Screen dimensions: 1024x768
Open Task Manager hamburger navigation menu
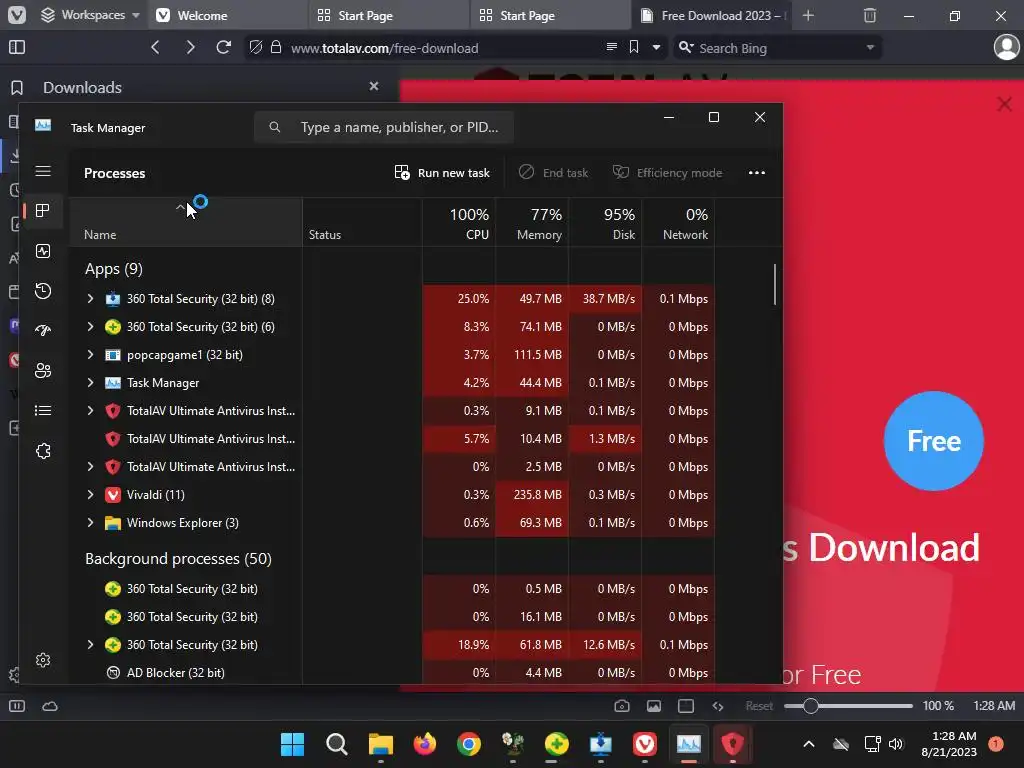click(43, 171)
